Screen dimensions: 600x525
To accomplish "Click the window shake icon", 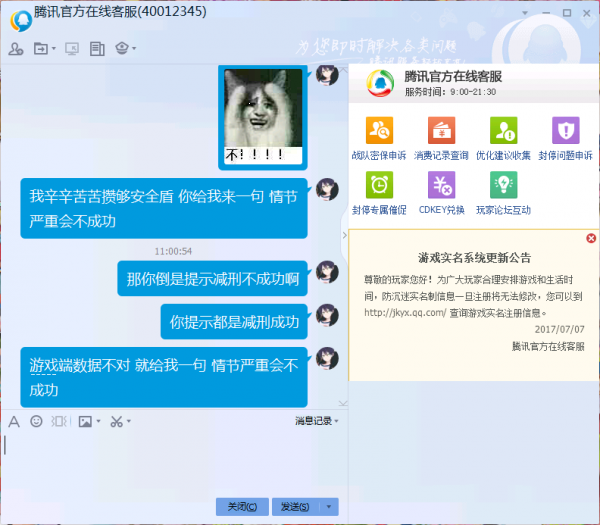I will pos(60,421).
